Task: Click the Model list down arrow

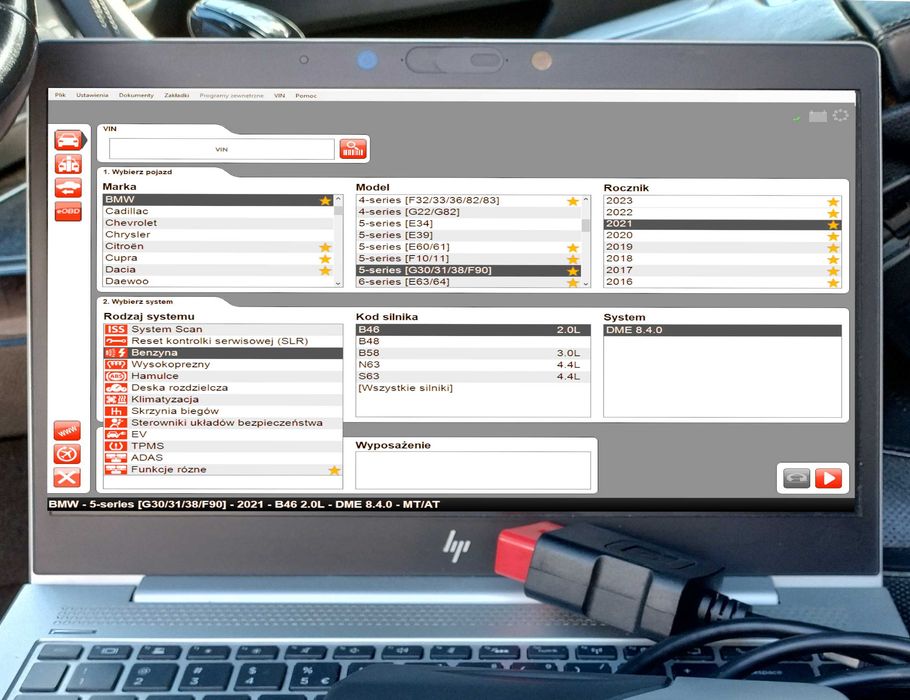Action: [x=586, y=283]
